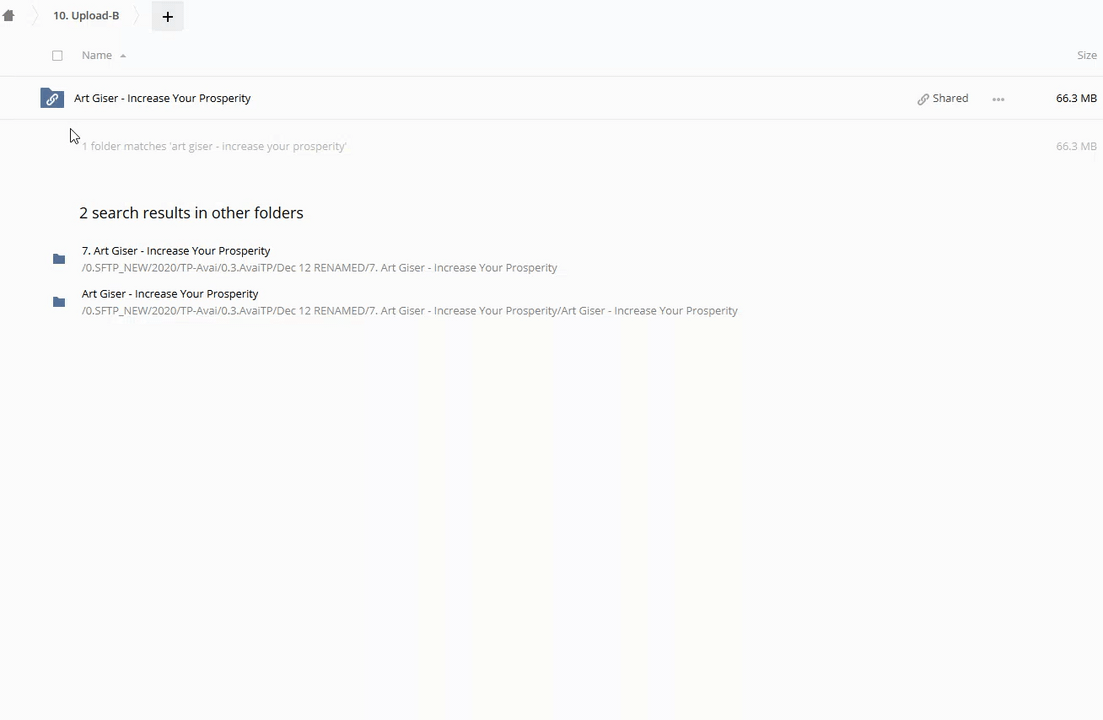This screenshot has width=1103, height=720.
Task: Toggle the sort direction arrow beside Name
Action: [x=123, y=56]
